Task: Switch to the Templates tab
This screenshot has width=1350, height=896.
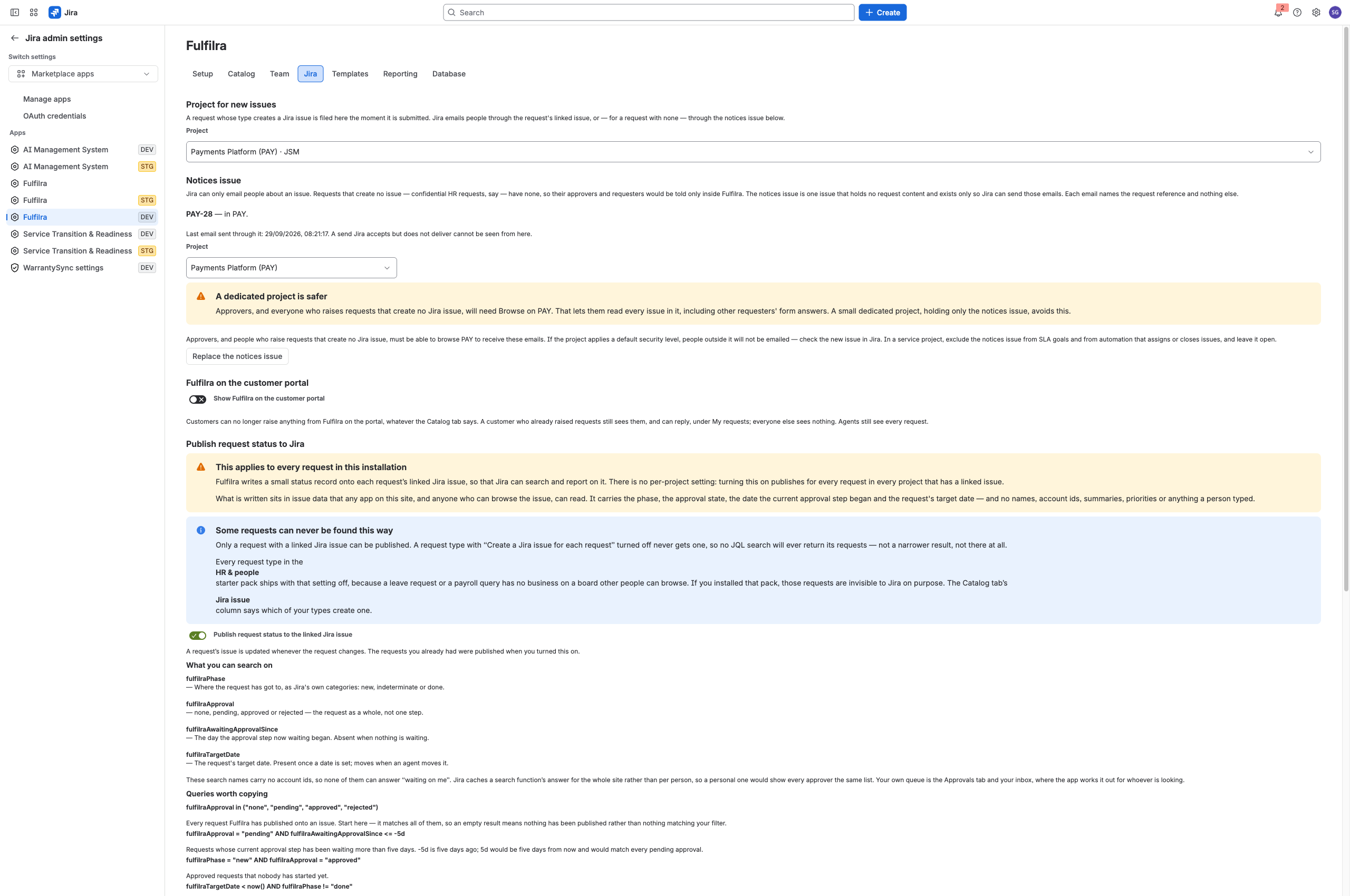Action: (350, 74)
